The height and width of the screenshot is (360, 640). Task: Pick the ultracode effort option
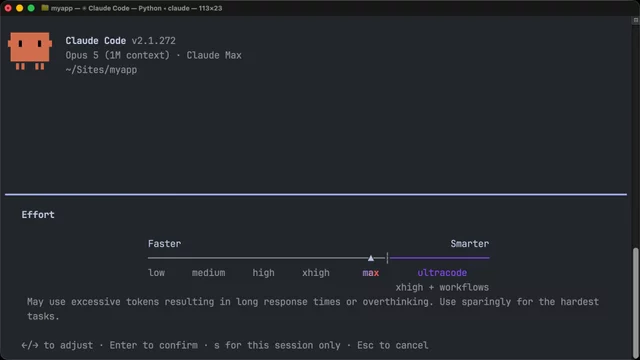click(x=442, y=273)
